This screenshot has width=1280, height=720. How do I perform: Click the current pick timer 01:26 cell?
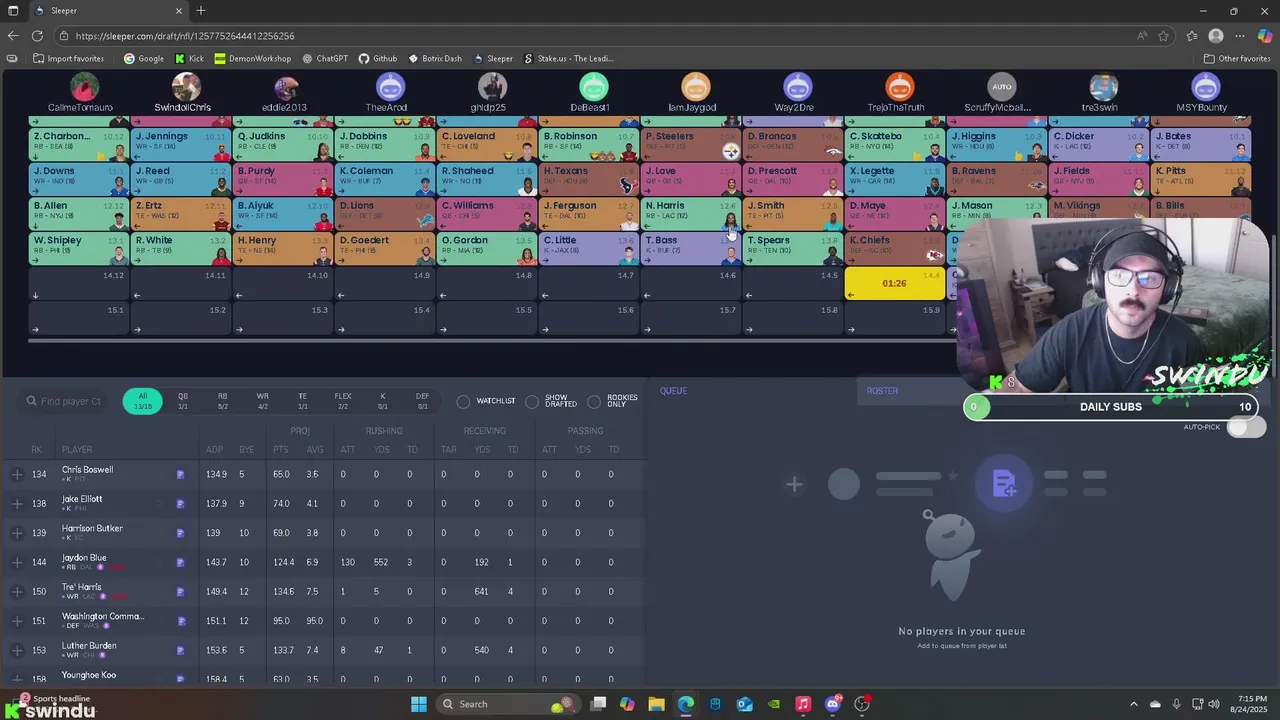click(x=895, y=283)
